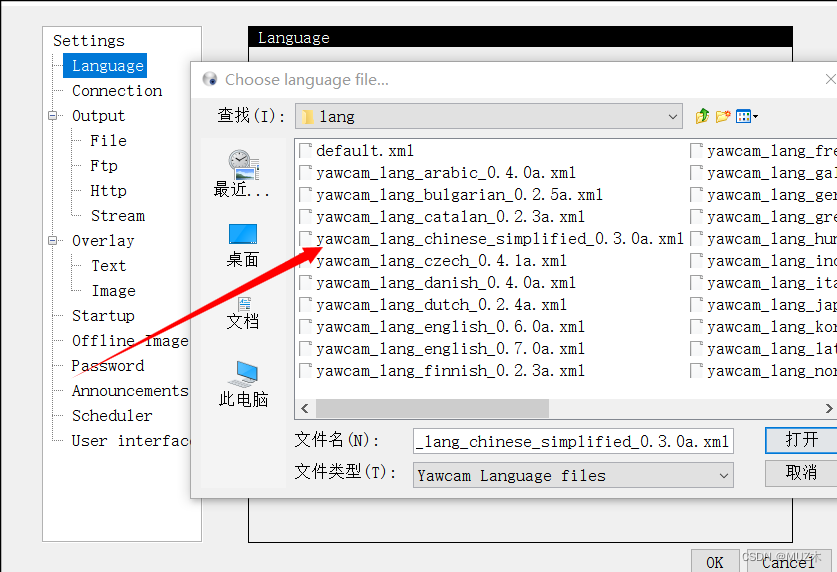Select file yawcam_lang_chinese_simplified_0.3.0a.xml
This screenshot has height=572, width=837.
(x=499, y=239)
